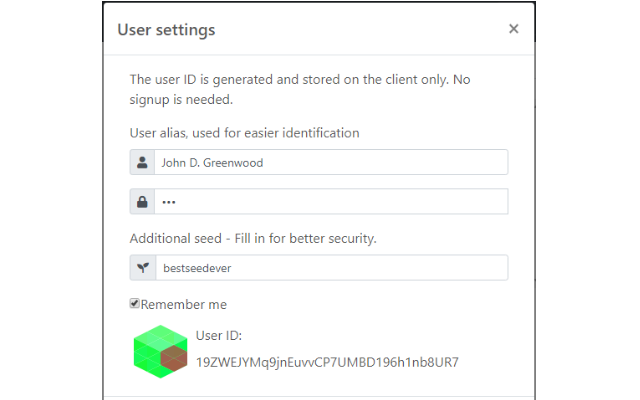The image size is (640, 400).
Task: Click the User ID string starting with 19ZWEJY
Action: [x=327, y=362]
